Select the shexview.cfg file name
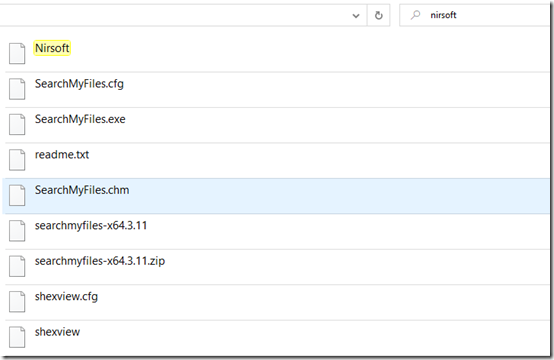This screenshot has height=360, width=554. (x=66, y=297)
